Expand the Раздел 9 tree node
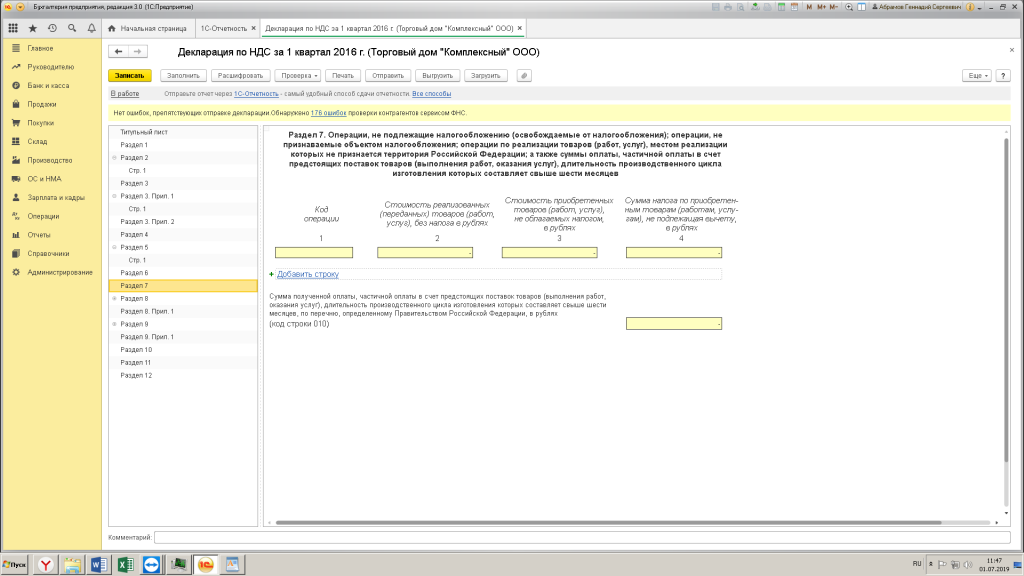This screenshot has height=576, width=1024. (114, 324)
